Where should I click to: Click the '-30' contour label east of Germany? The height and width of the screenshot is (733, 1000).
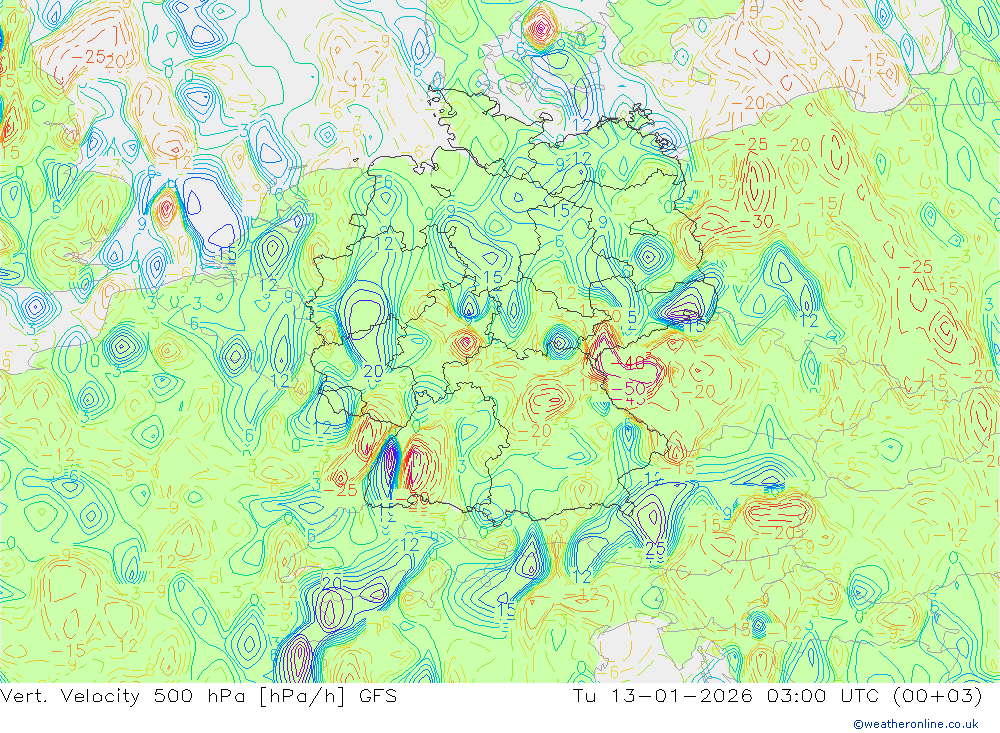[x=756, y=222]
